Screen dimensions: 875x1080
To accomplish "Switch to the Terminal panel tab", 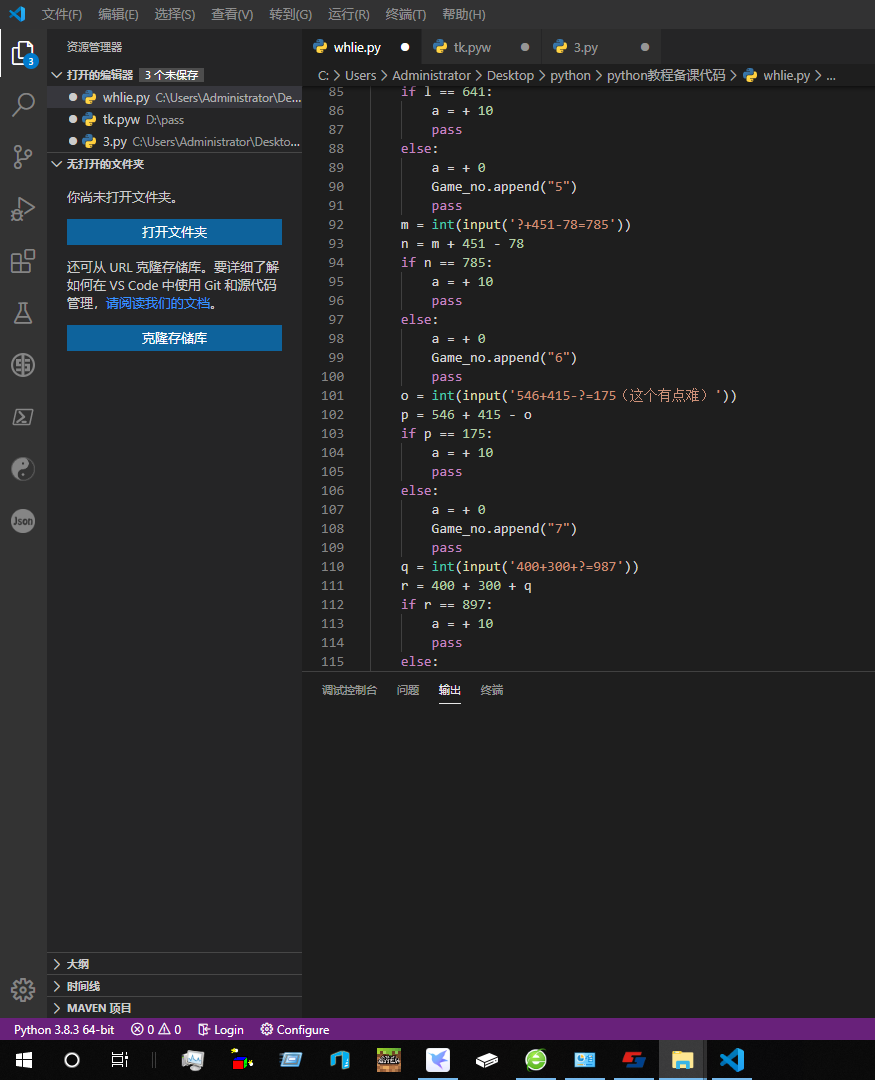I will tap(492, 690).
